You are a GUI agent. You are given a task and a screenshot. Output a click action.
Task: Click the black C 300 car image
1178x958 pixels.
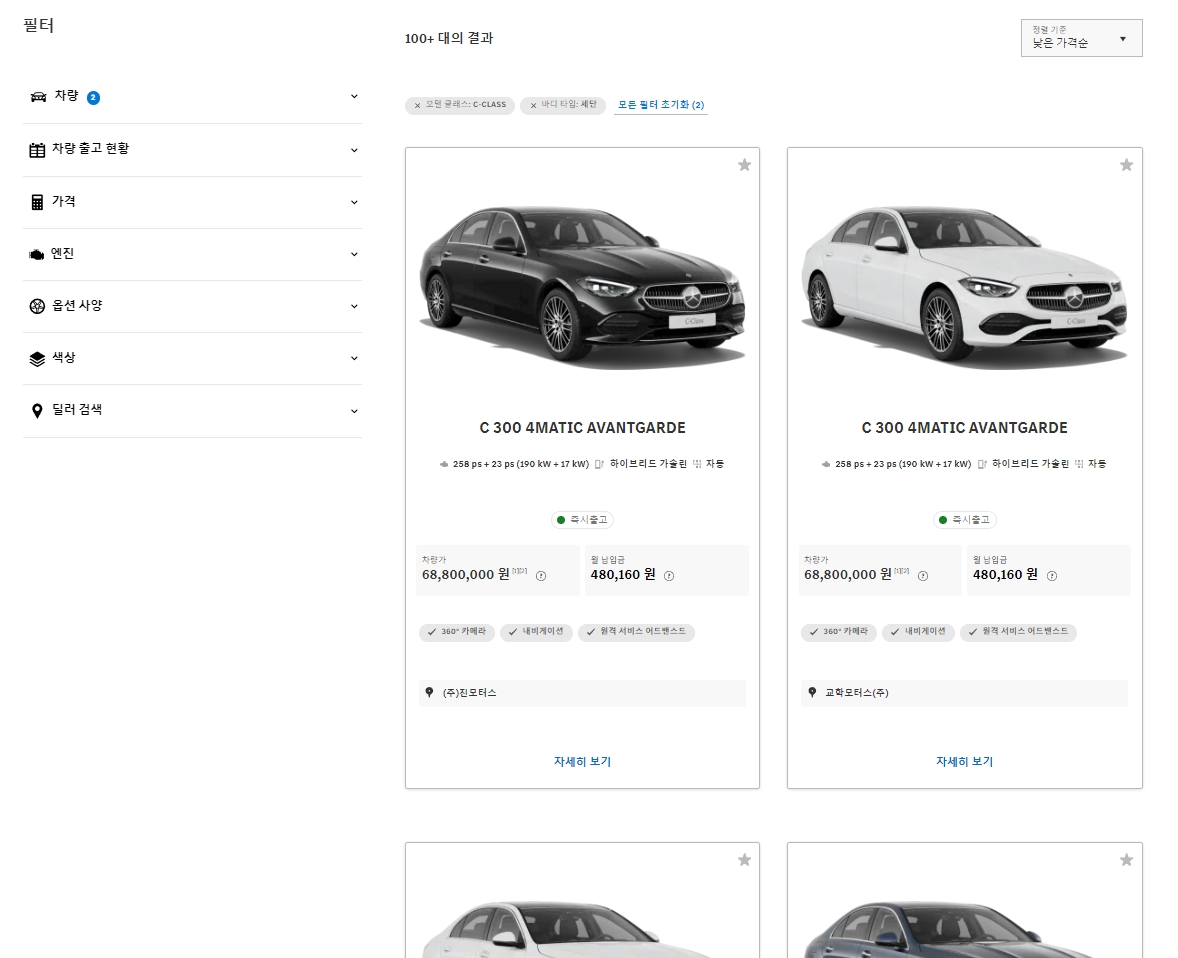tap(582, 288)
